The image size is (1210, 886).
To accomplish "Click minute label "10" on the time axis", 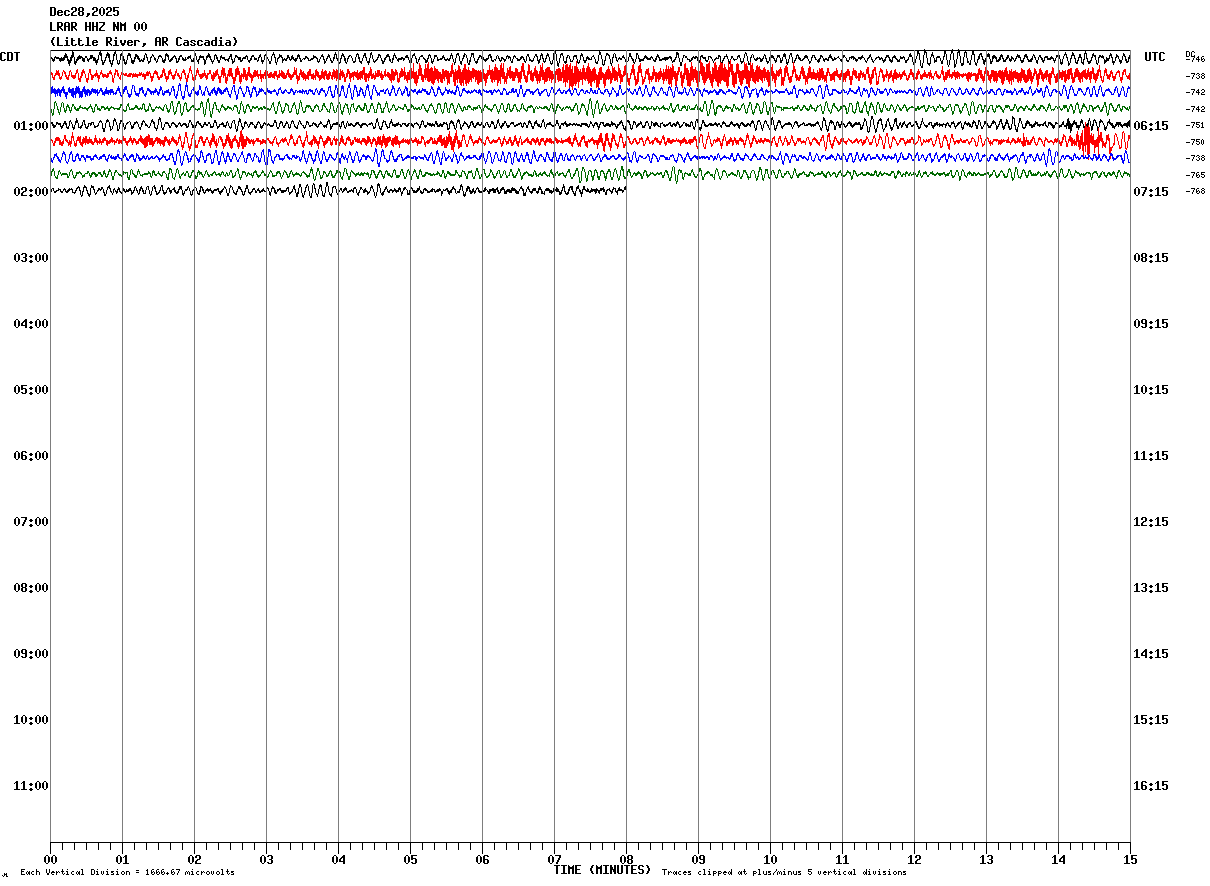I will [770, 859].
